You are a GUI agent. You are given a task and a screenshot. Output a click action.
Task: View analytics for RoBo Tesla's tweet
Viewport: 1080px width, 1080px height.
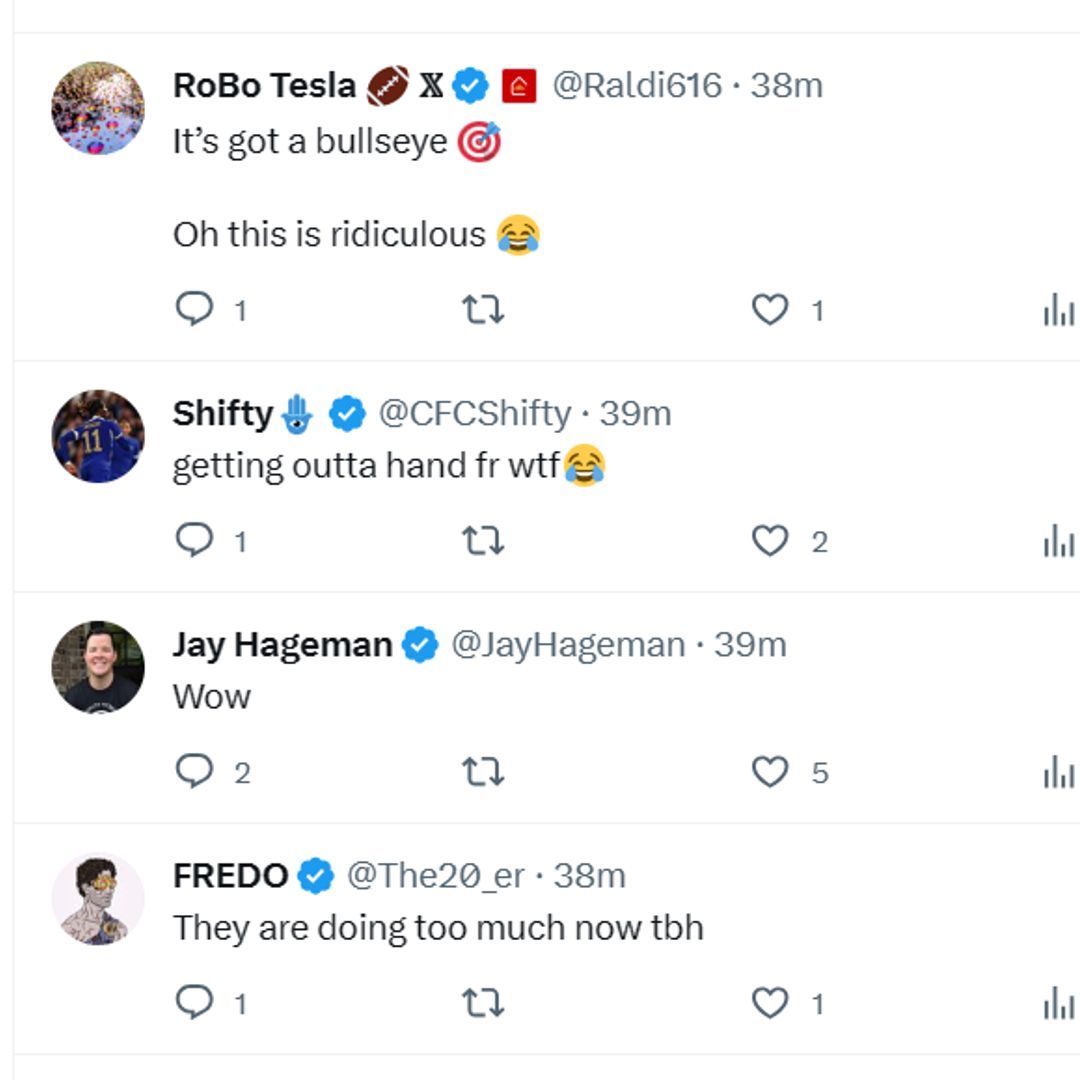pyautogui.click(x=1058, y=312)
